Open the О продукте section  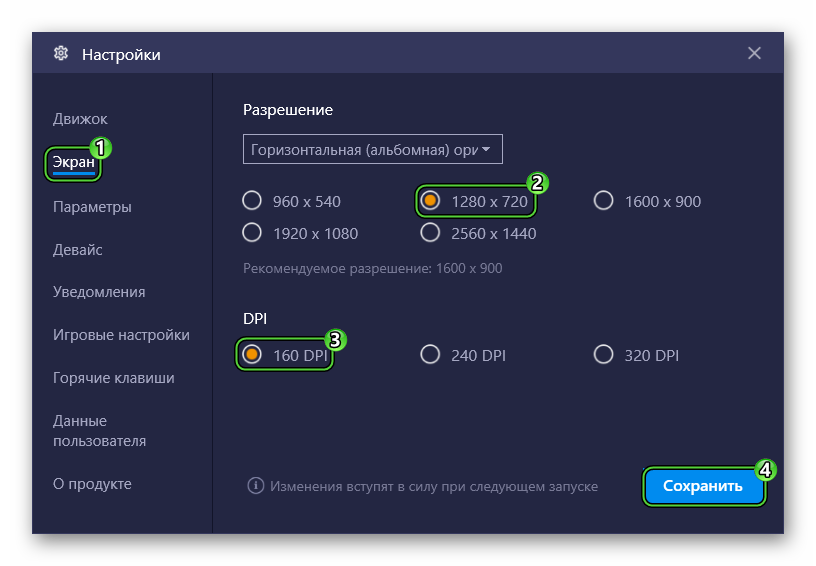tap(92, 484)
